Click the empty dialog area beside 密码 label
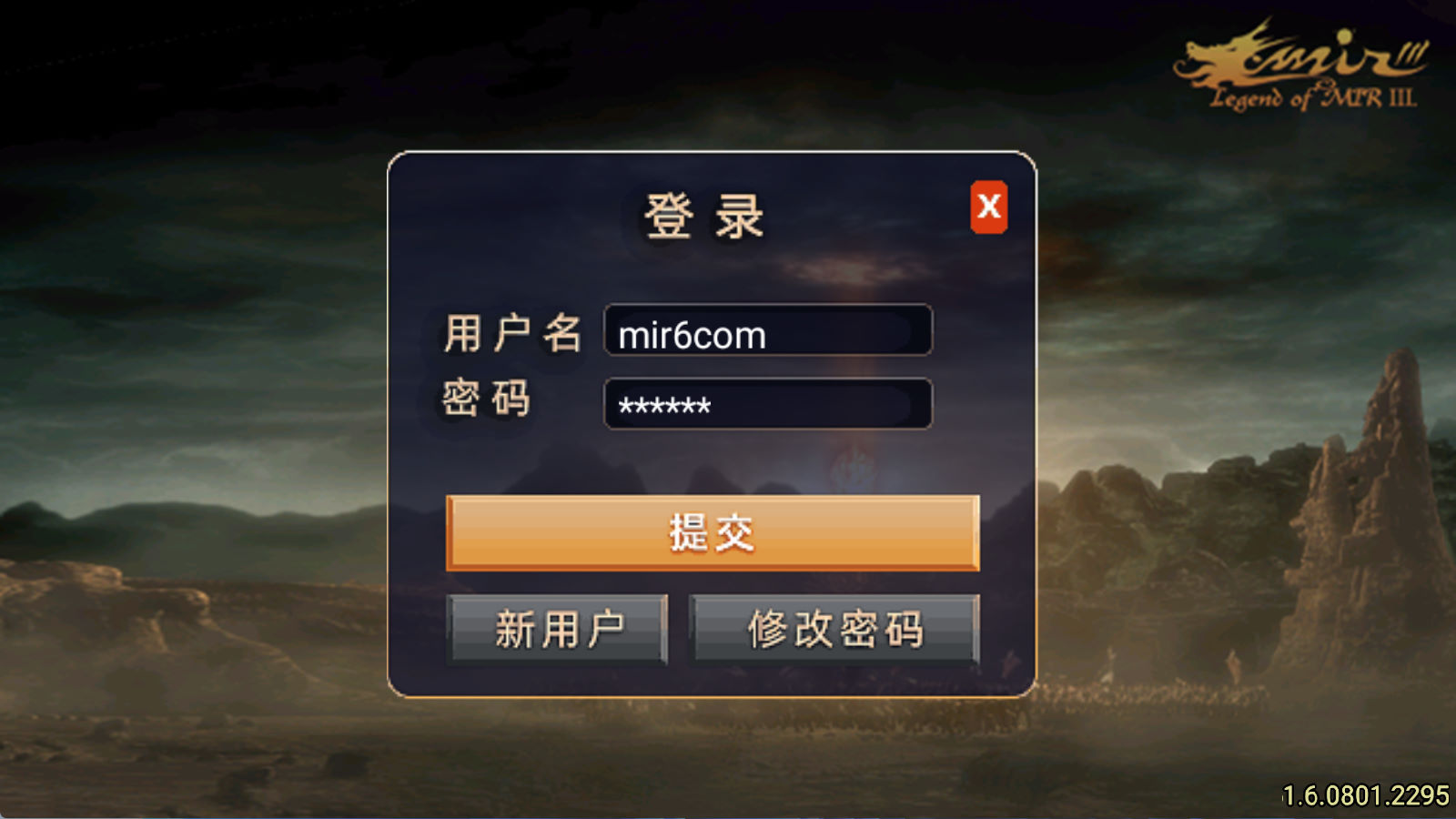The image size is (1456, 819). 566,400
